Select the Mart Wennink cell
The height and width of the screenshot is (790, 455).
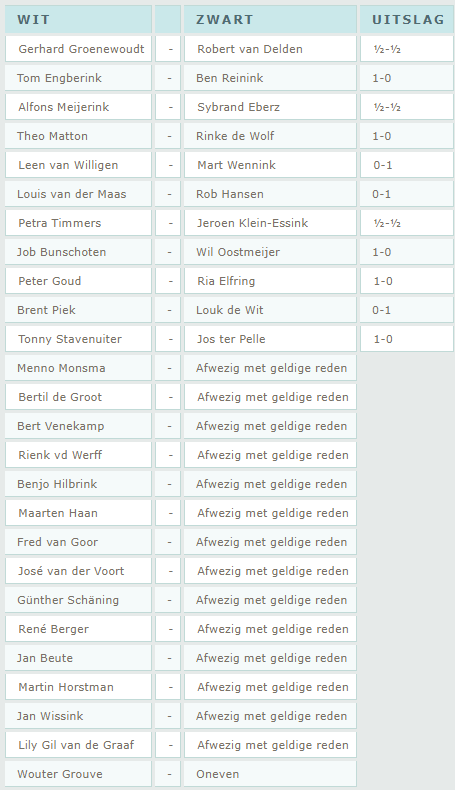[x=270, y=165]
